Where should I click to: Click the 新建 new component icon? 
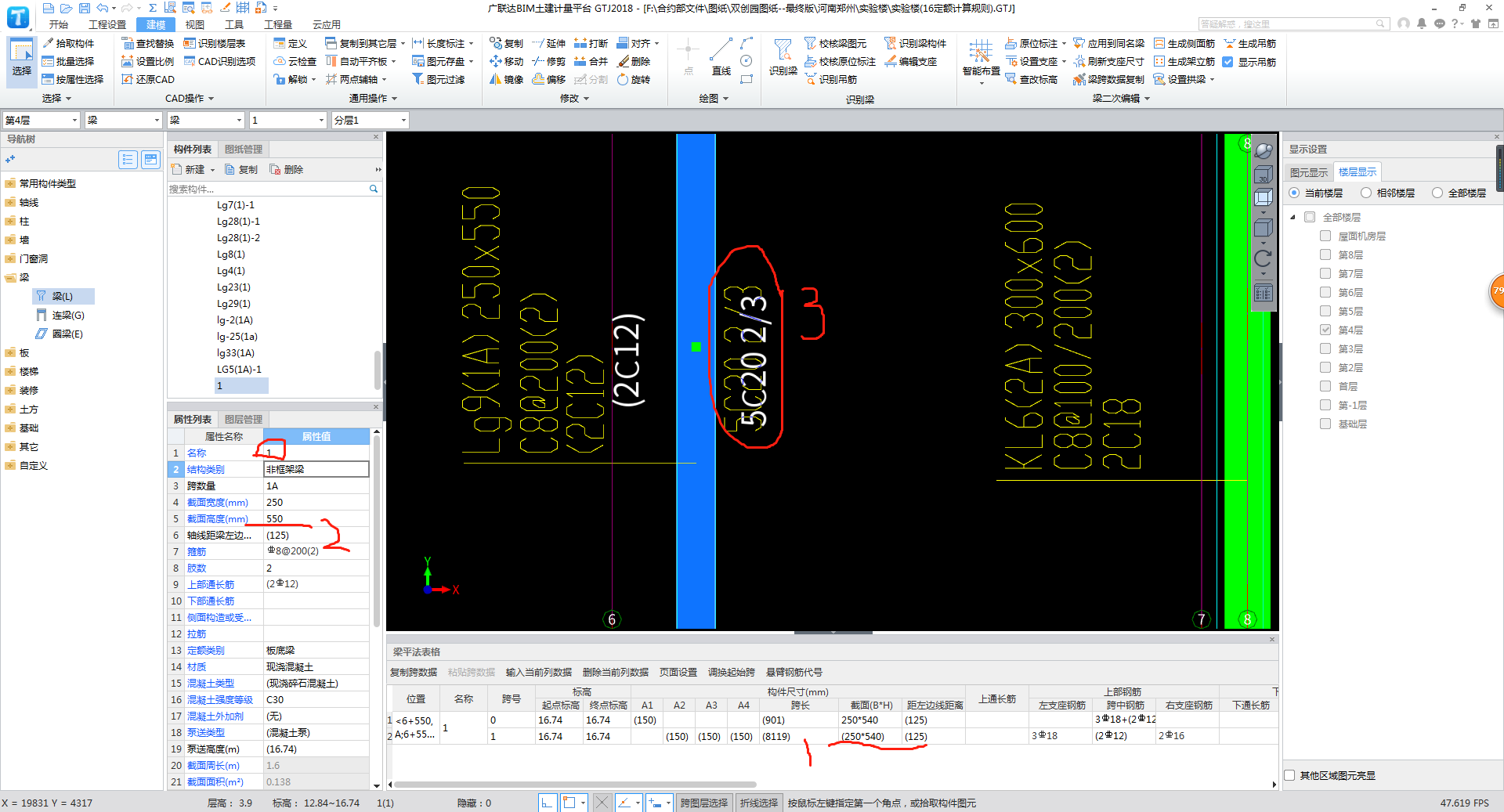point(177,169)
